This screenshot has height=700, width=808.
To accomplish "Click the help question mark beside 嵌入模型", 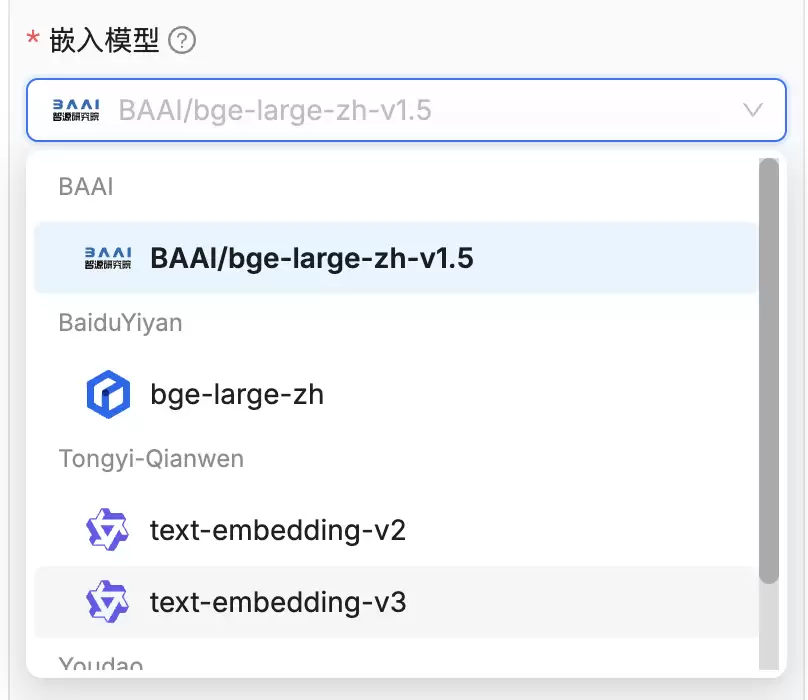I will click(182, 41).
